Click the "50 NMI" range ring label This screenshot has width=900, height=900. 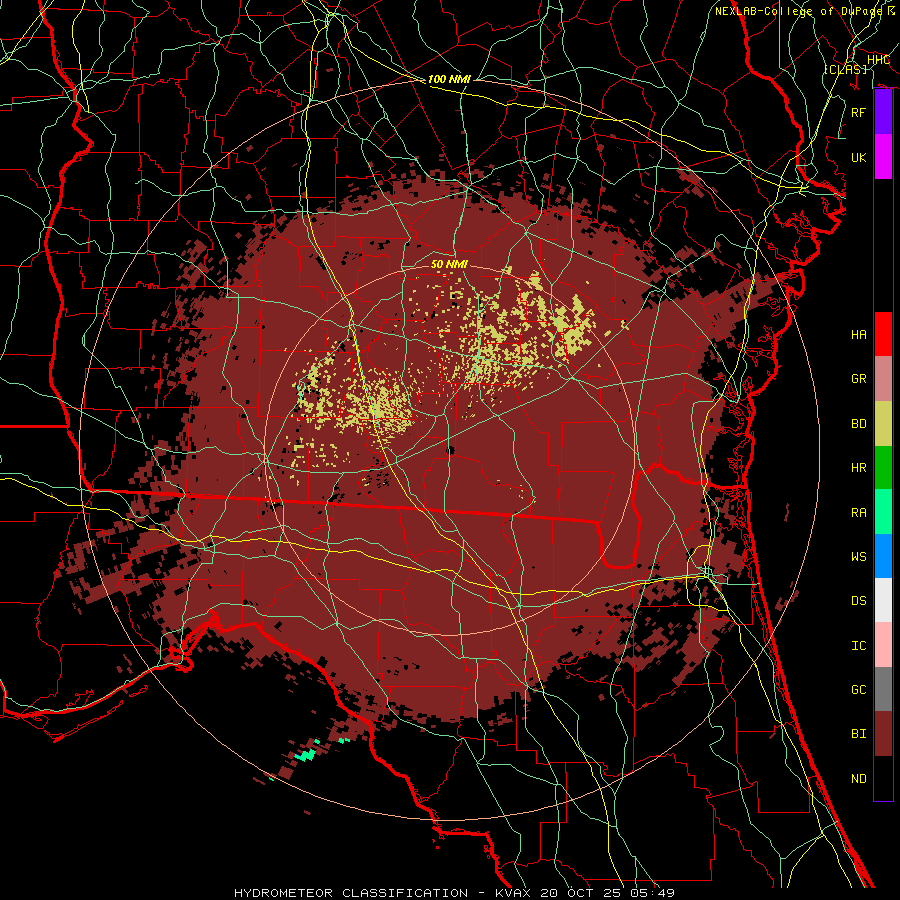(x=449, y=264)
